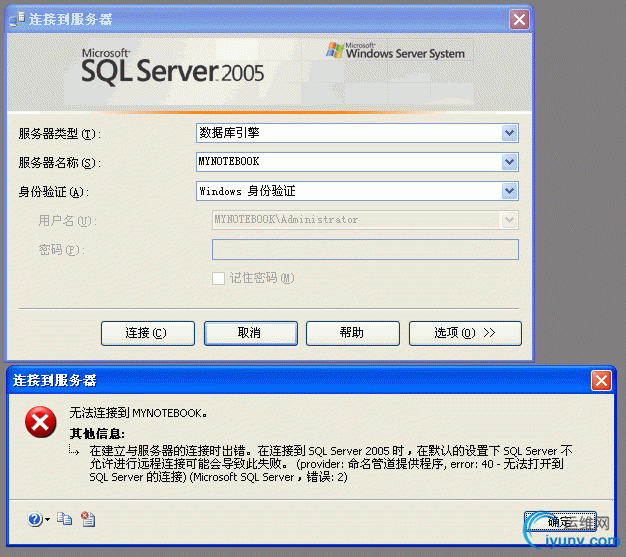Viewport: 626px width, 557px height.
Task: Click the additional-info tree arrow icon
Action: coord(74,450)
